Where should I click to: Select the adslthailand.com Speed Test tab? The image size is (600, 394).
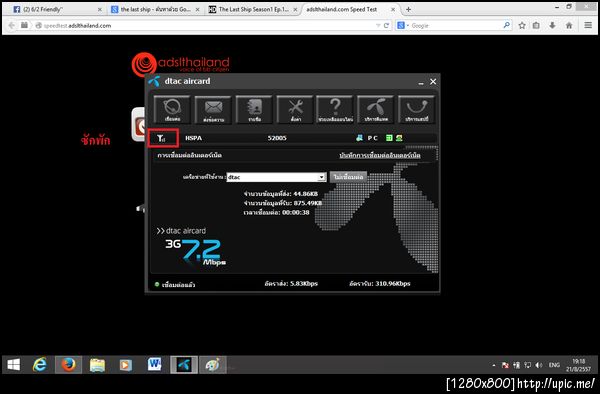tap(342, 9)
